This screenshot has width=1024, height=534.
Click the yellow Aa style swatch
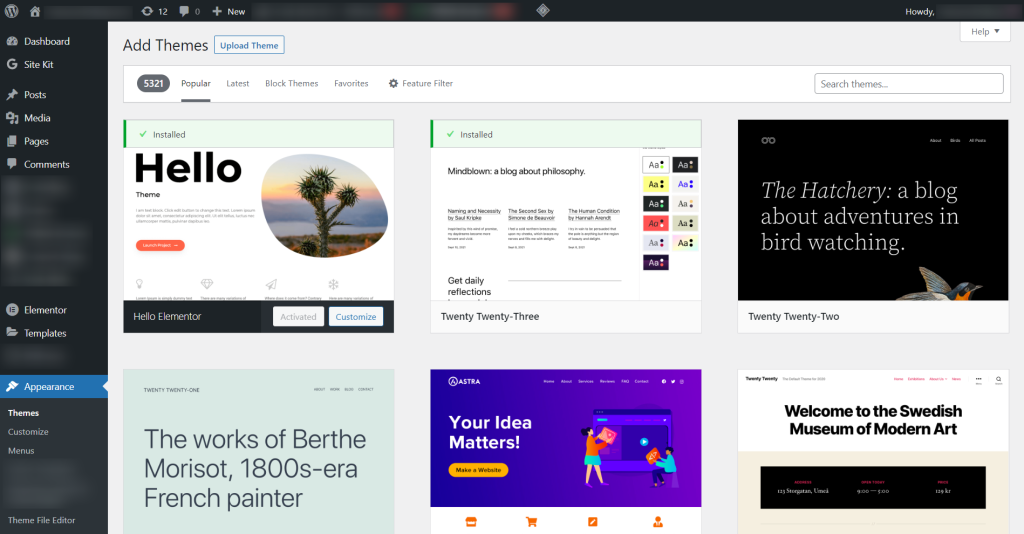[x=656, y=184]
